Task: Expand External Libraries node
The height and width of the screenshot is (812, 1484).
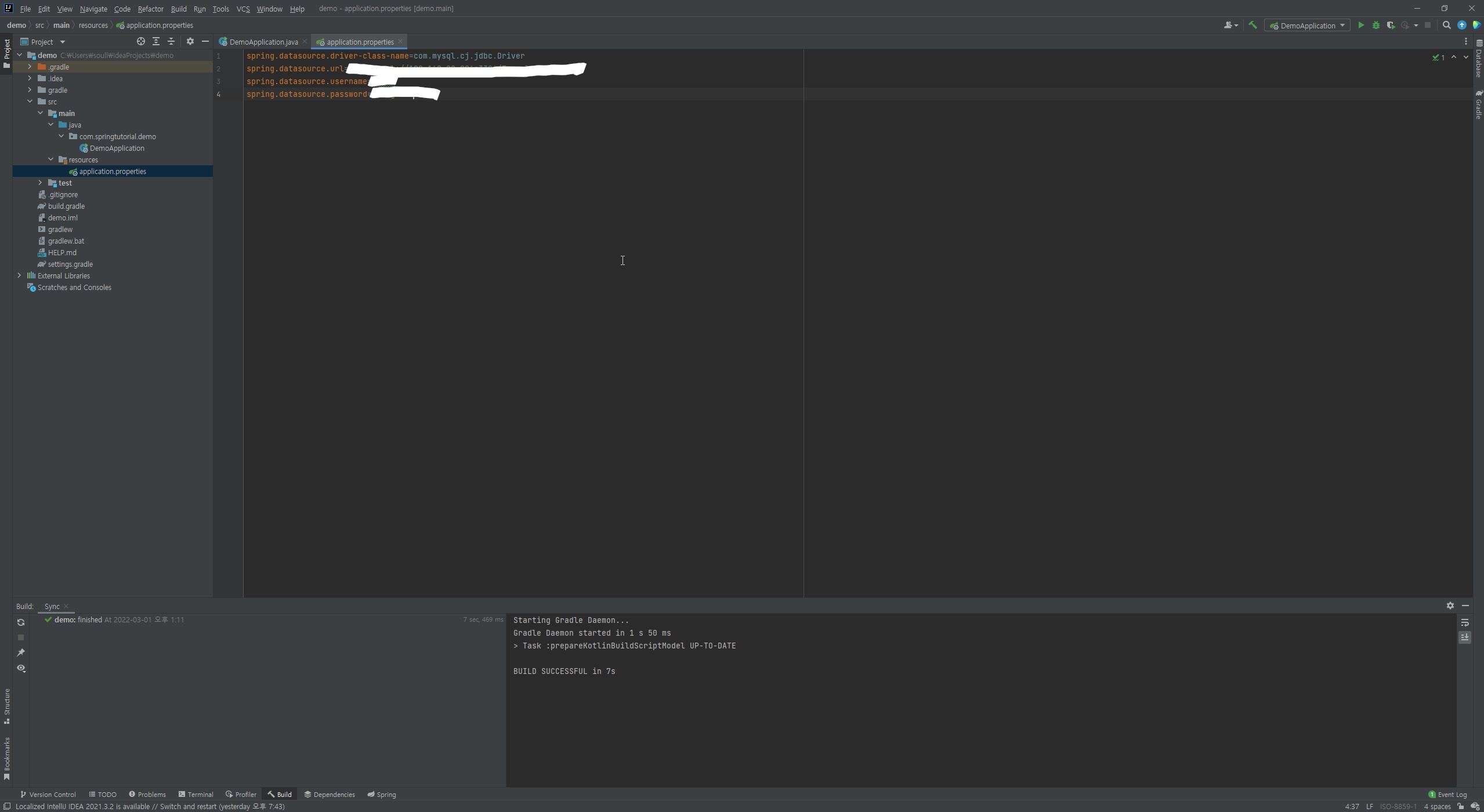Action: pyautogui.click(x=19, y=275)
